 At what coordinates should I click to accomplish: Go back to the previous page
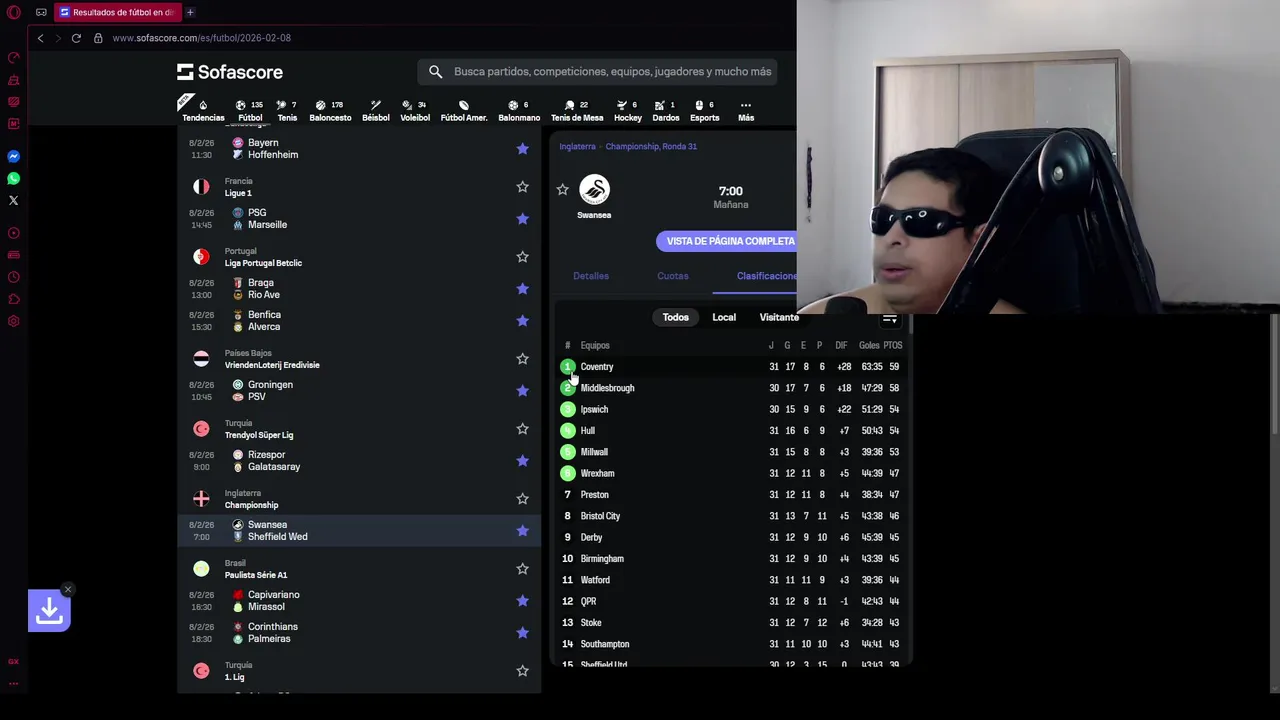click(40, 38)
